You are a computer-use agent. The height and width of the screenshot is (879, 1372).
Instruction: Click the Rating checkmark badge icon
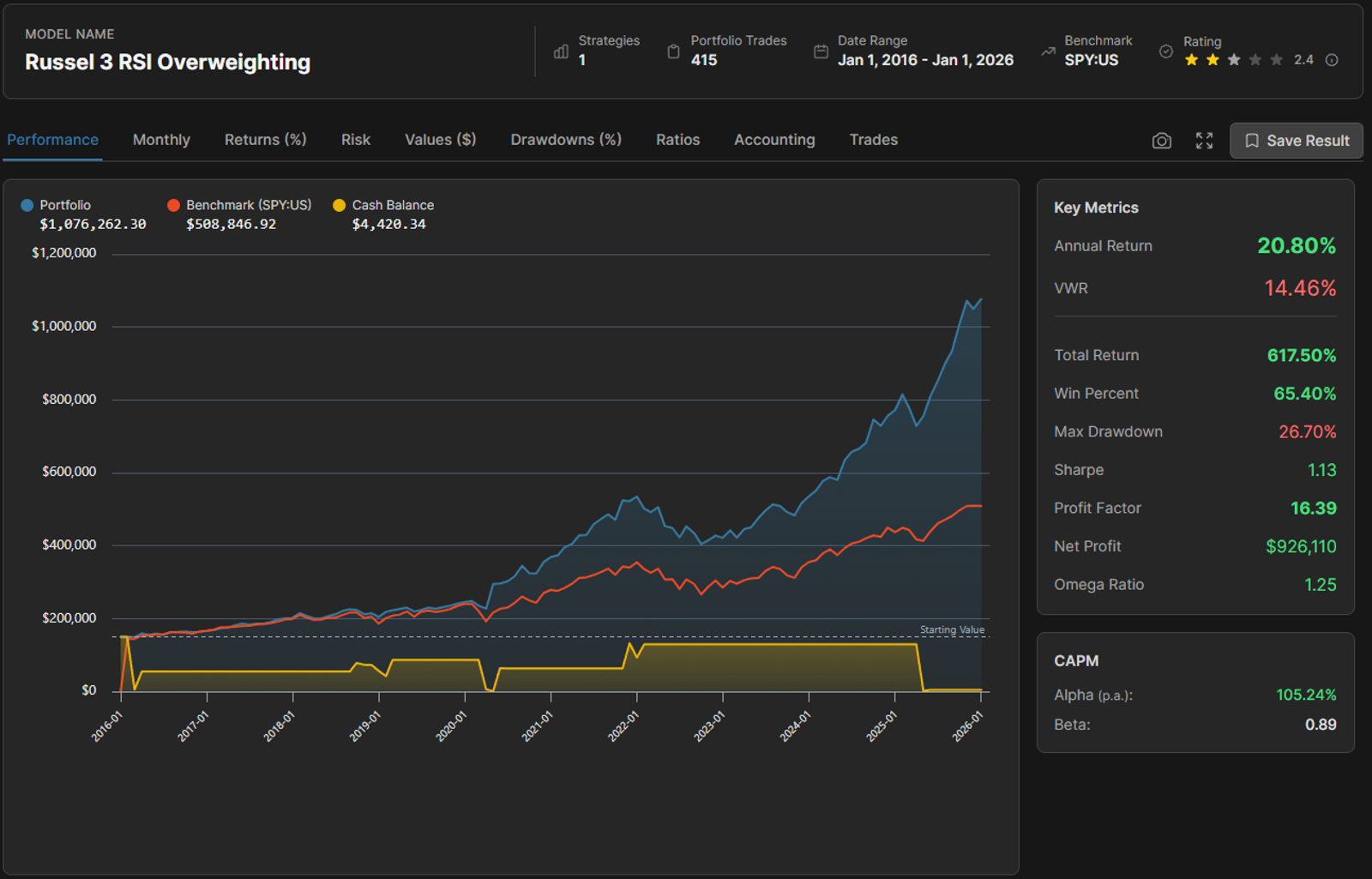1166,51
